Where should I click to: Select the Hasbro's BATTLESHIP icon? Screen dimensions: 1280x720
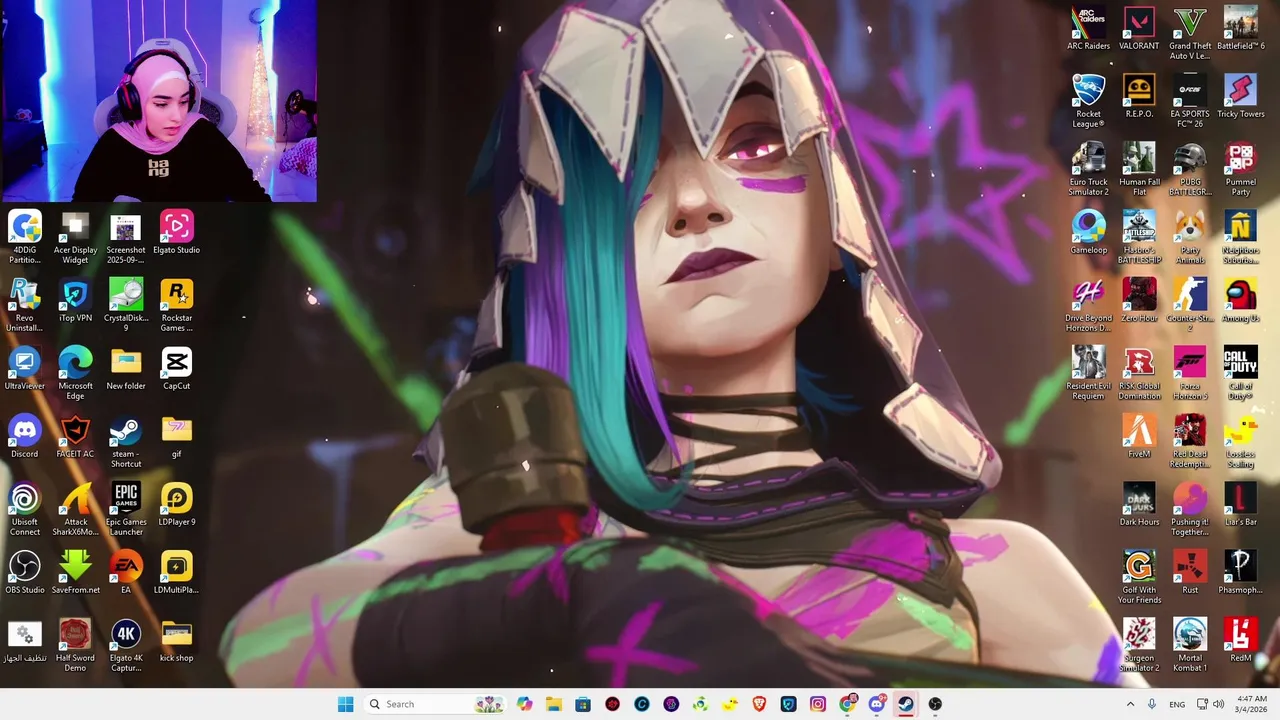(x=1139, y=237)
